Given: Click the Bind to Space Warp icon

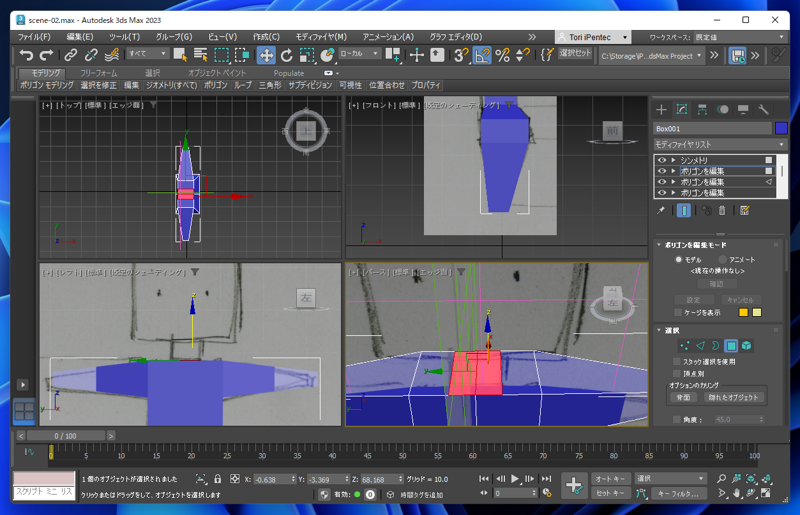Looking at the screenshot, I should [112, 55].
